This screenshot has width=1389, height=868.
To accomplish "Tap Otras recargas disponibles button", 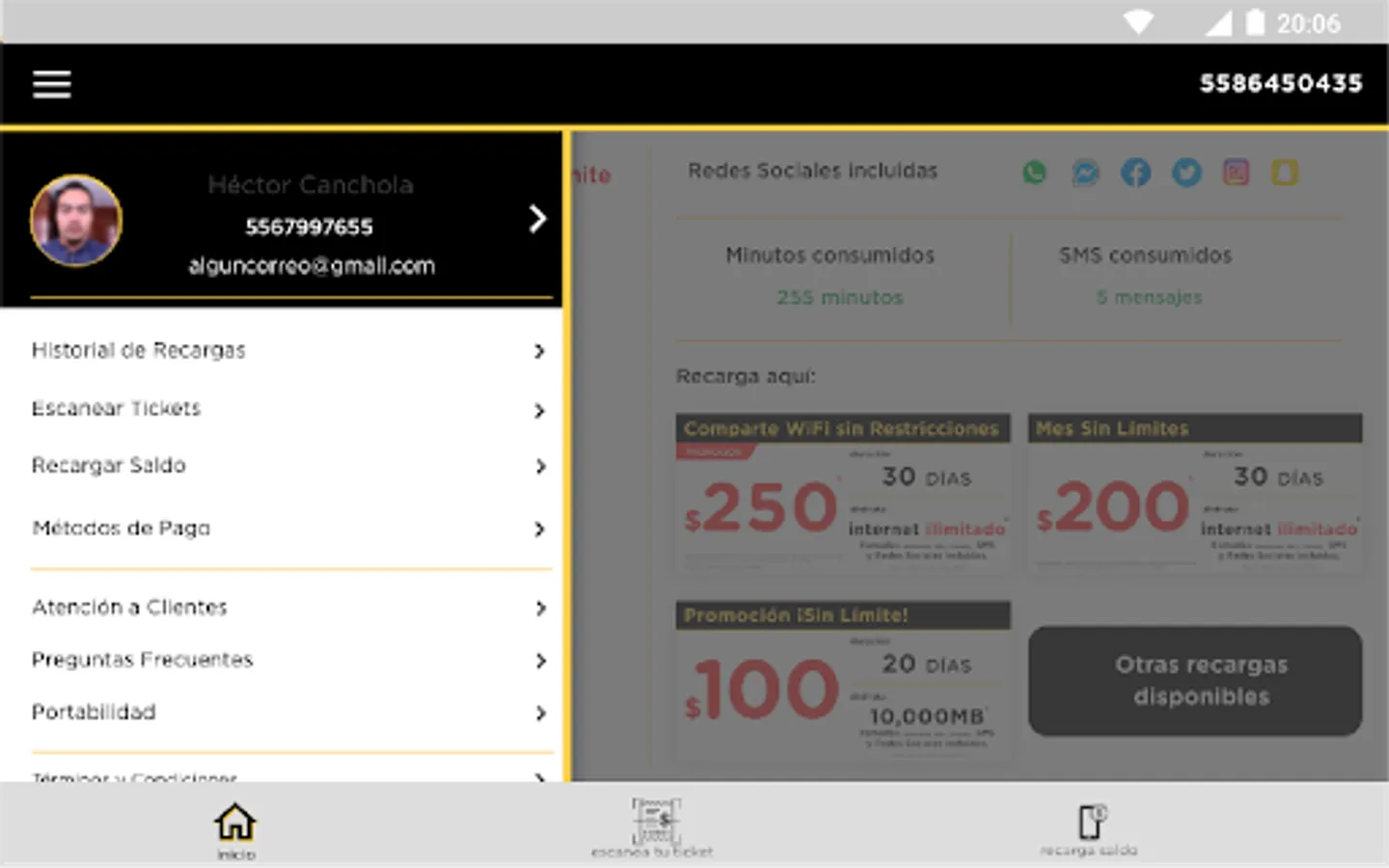I will click(x=1195, y=681).
